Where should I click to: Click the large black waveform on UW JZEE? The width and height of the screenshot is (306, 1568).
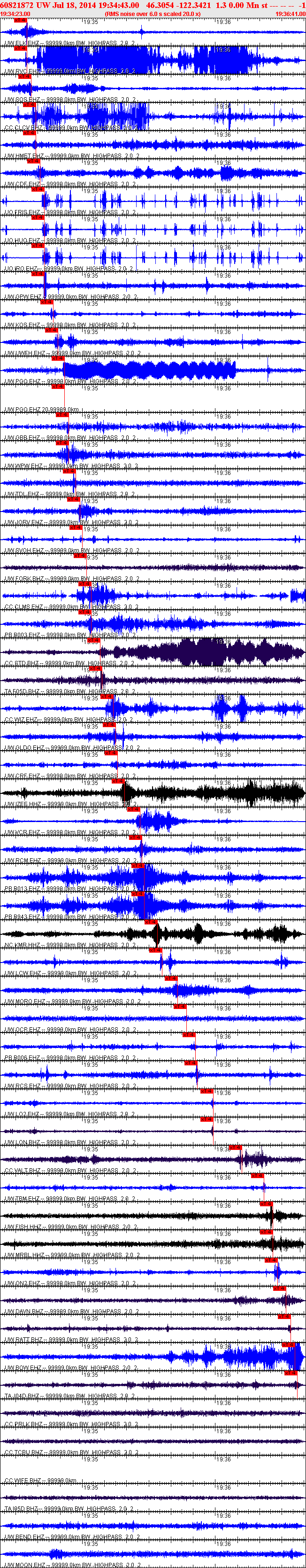coord(153,792)
